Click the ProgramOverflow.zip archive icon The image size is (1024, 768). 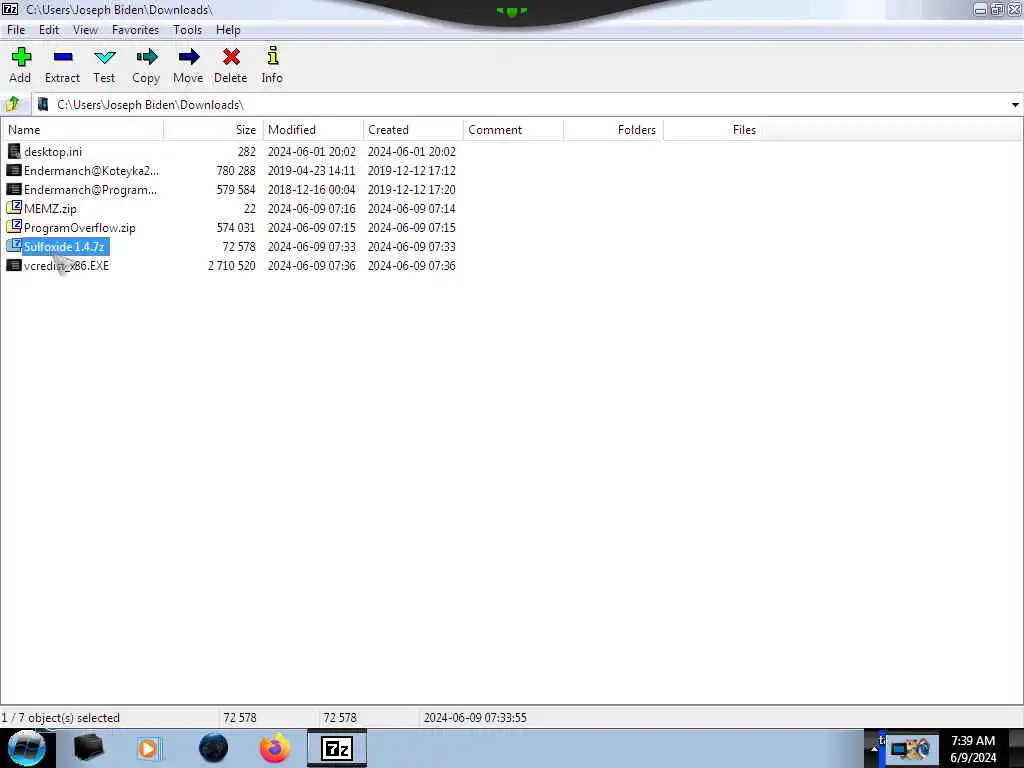coord(14,227)
